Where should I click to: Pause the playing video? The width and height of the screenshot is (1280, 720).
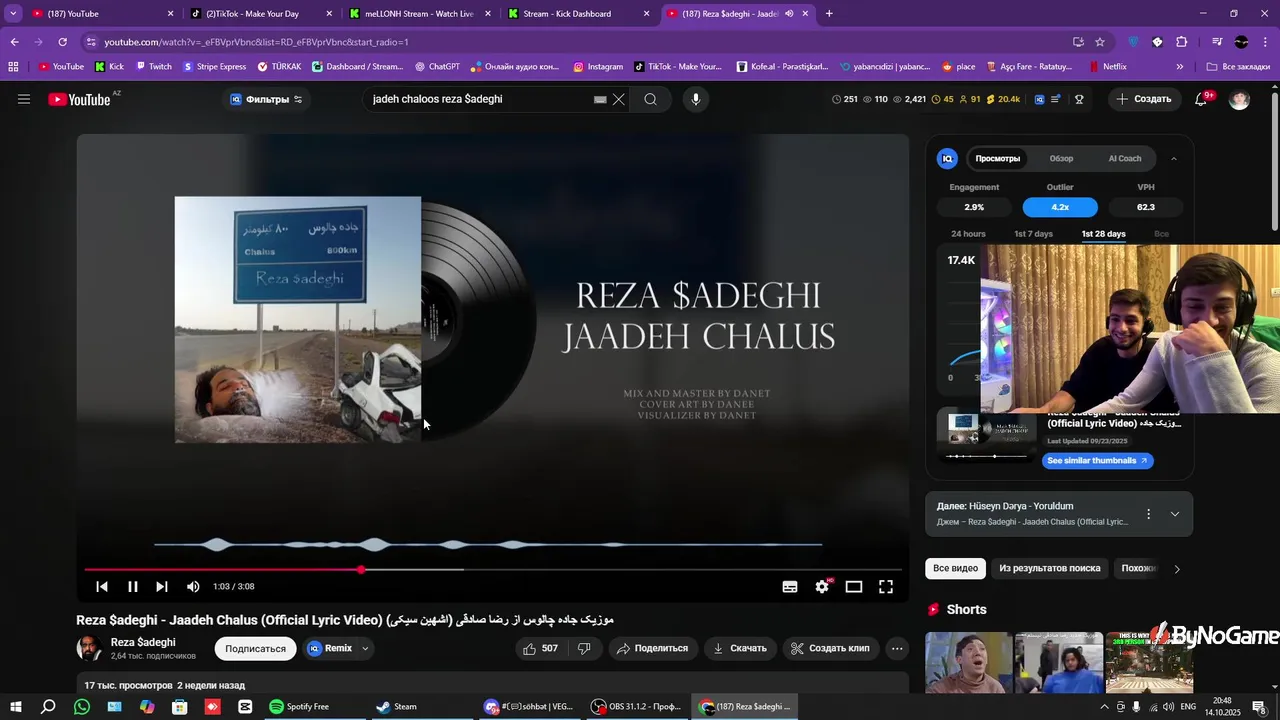click(132, 587)
